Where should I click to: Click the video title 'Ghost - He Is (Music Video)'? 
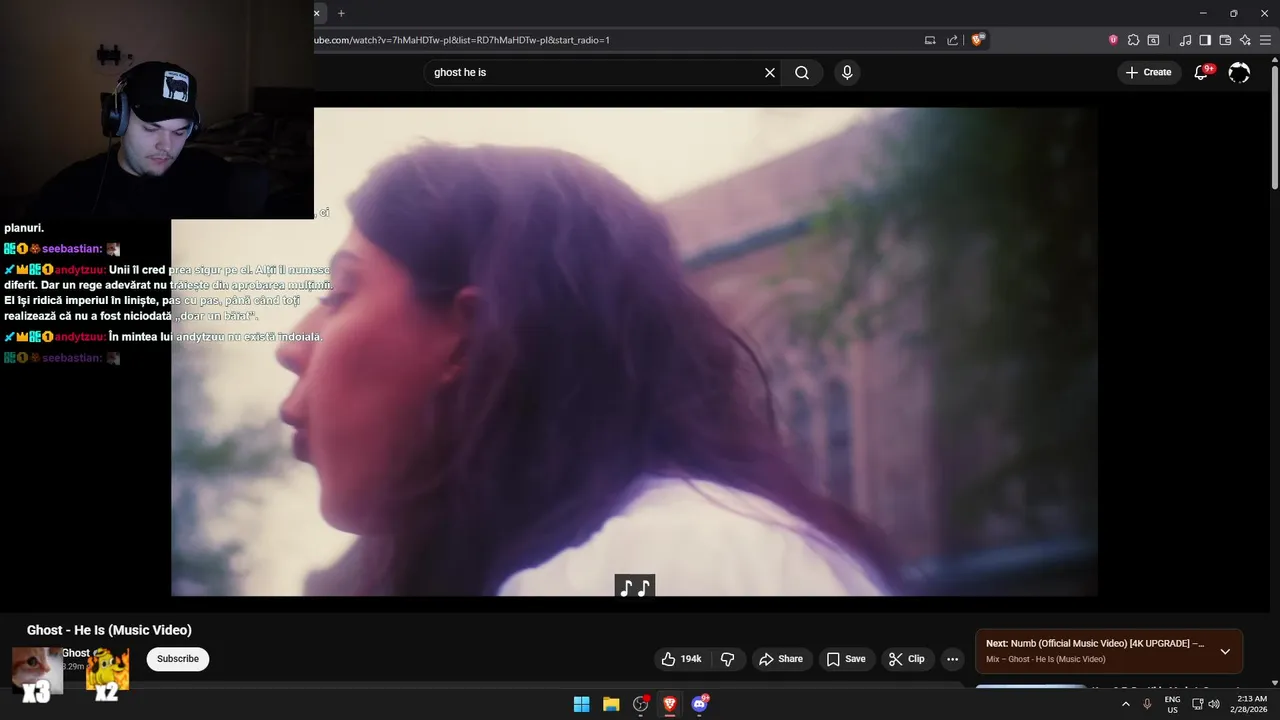[109, 630]
